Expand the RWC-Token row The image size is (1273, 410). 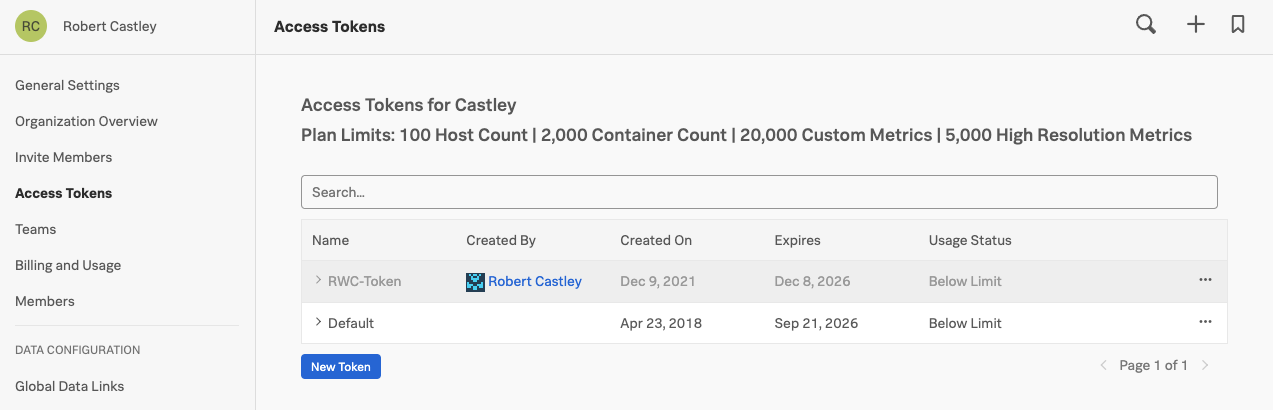(318, 281)
